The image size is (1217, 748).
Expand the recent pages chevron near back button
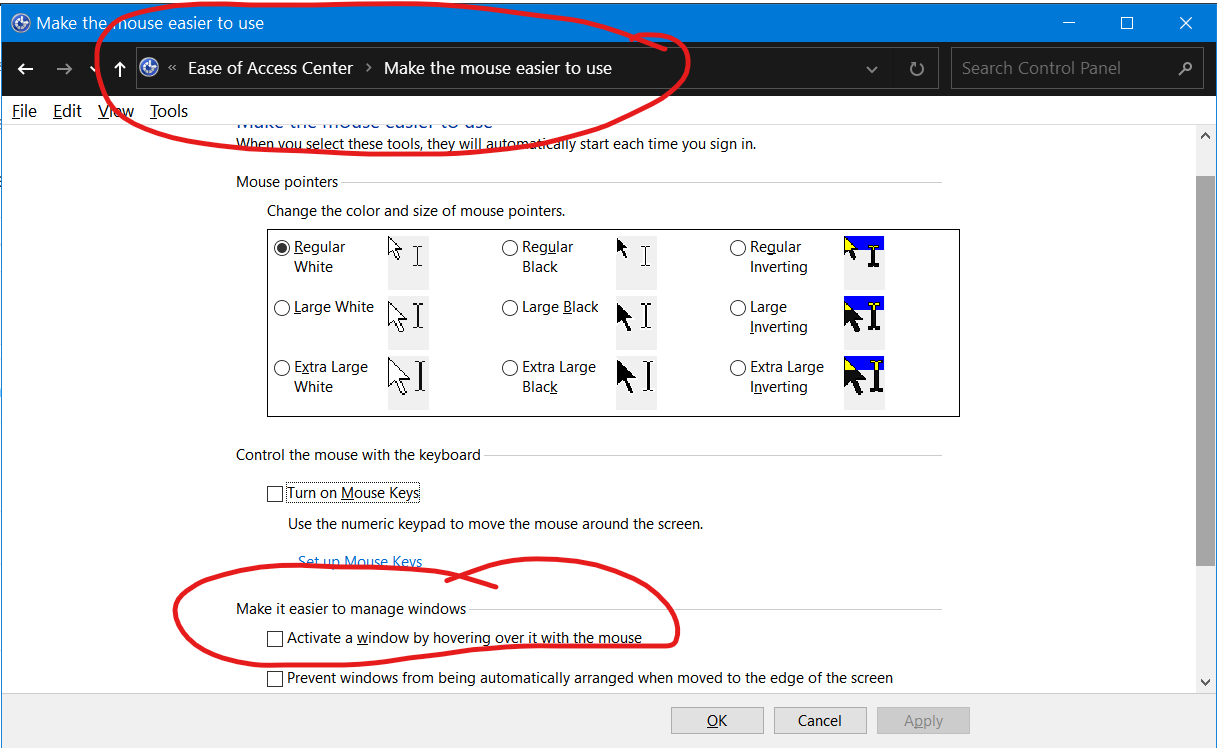pos(92,68)
